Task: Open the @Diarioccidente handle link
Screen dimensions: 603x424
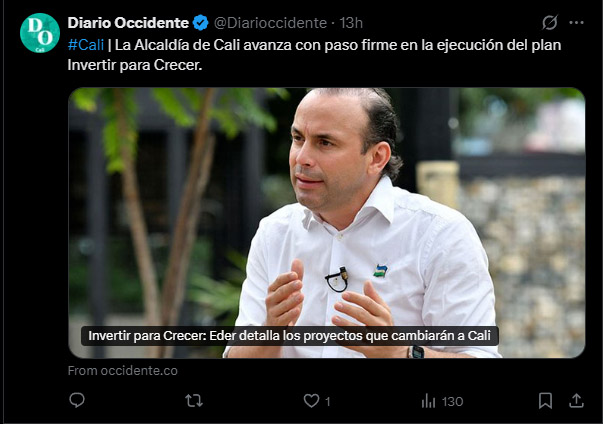Action: (x=270, y=23)
